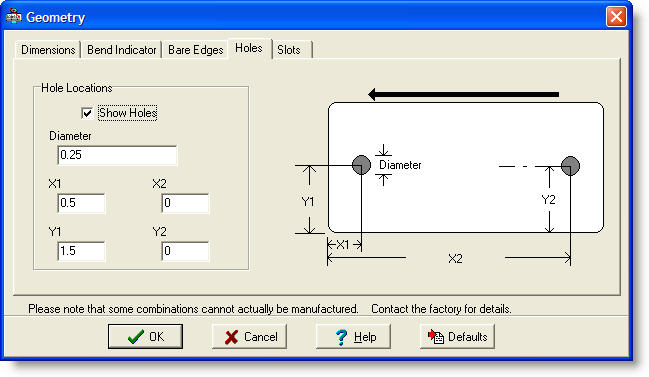
Task: Click the Cancel button label
Action: pos(261,337)
